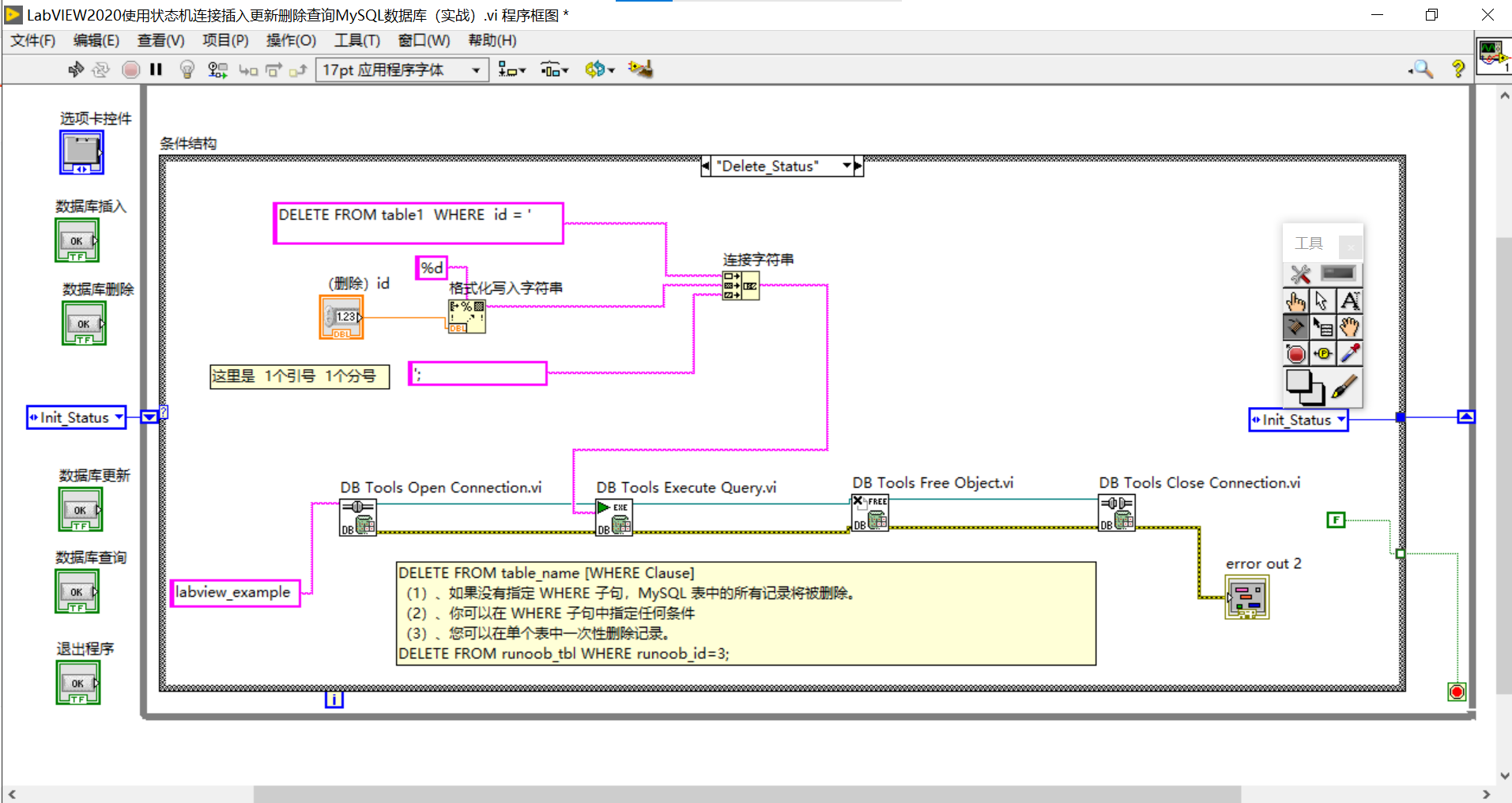Click the Set Color swatches in the palette
The width and height of the screenshot is (1512, 803).
pyautogui.click(x=1304, y=387)
